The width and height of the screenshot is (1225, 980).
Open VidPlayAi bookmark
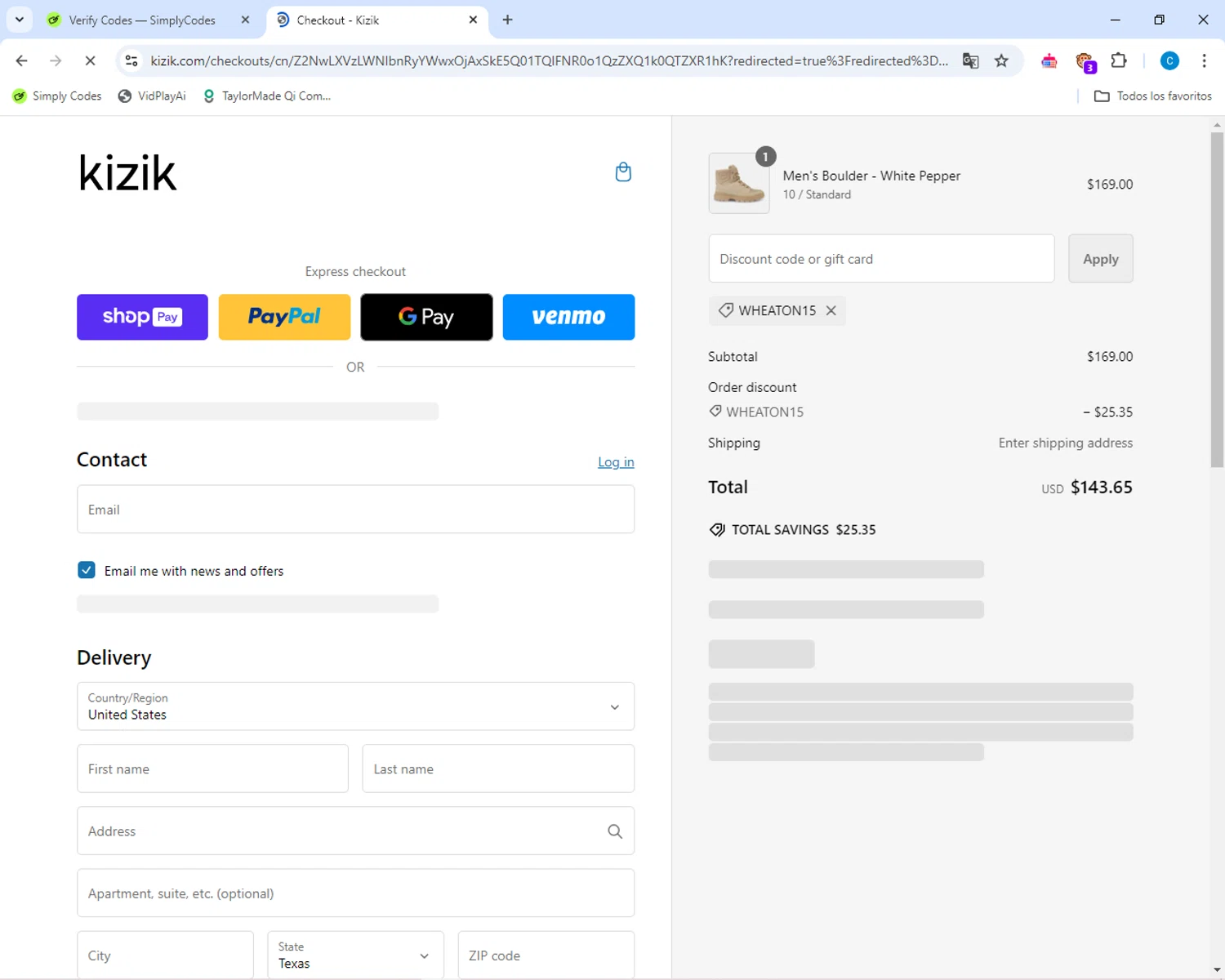point(152,96)
